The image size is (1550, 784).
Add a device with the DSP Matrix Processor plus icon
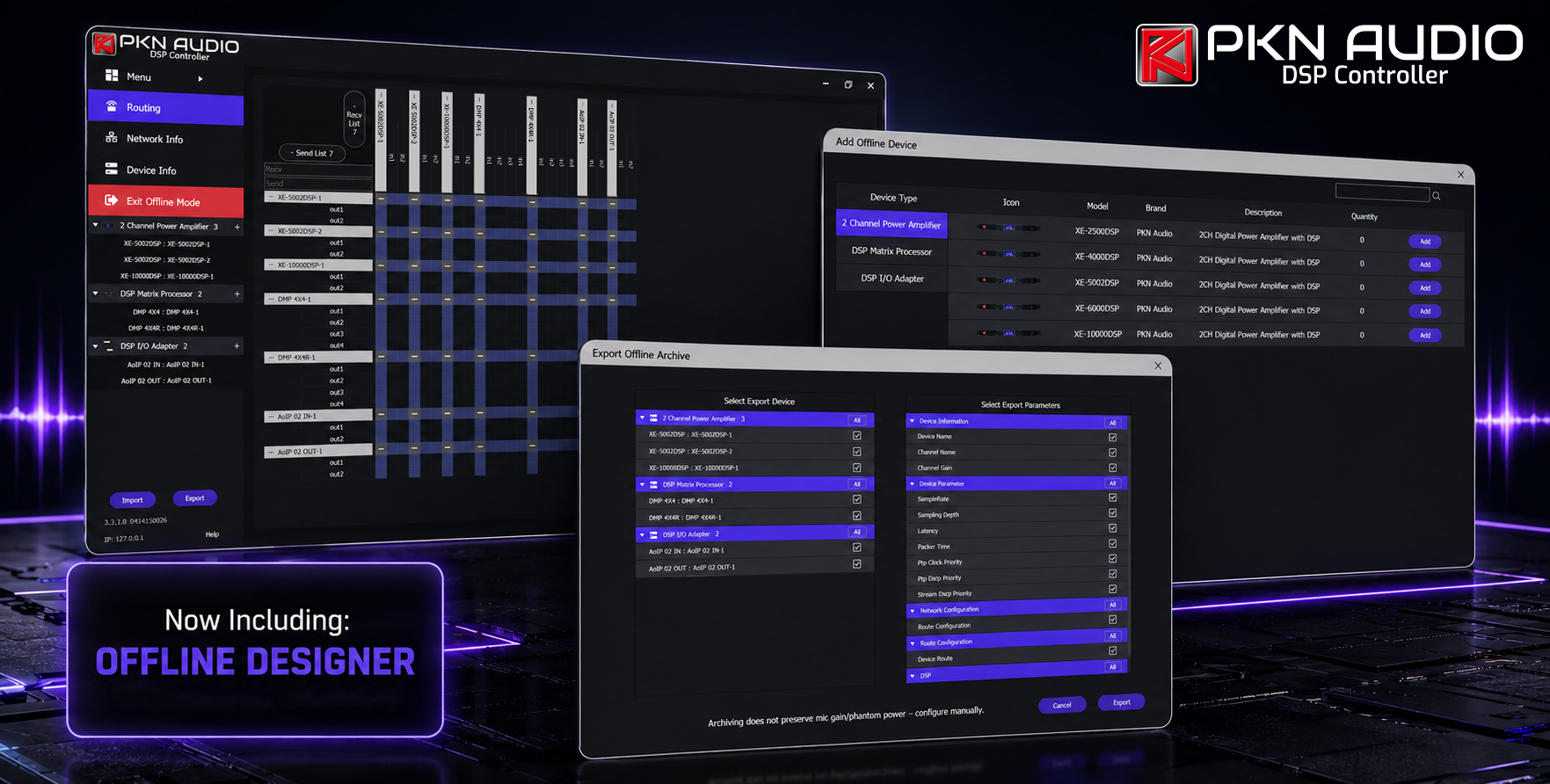237,294
